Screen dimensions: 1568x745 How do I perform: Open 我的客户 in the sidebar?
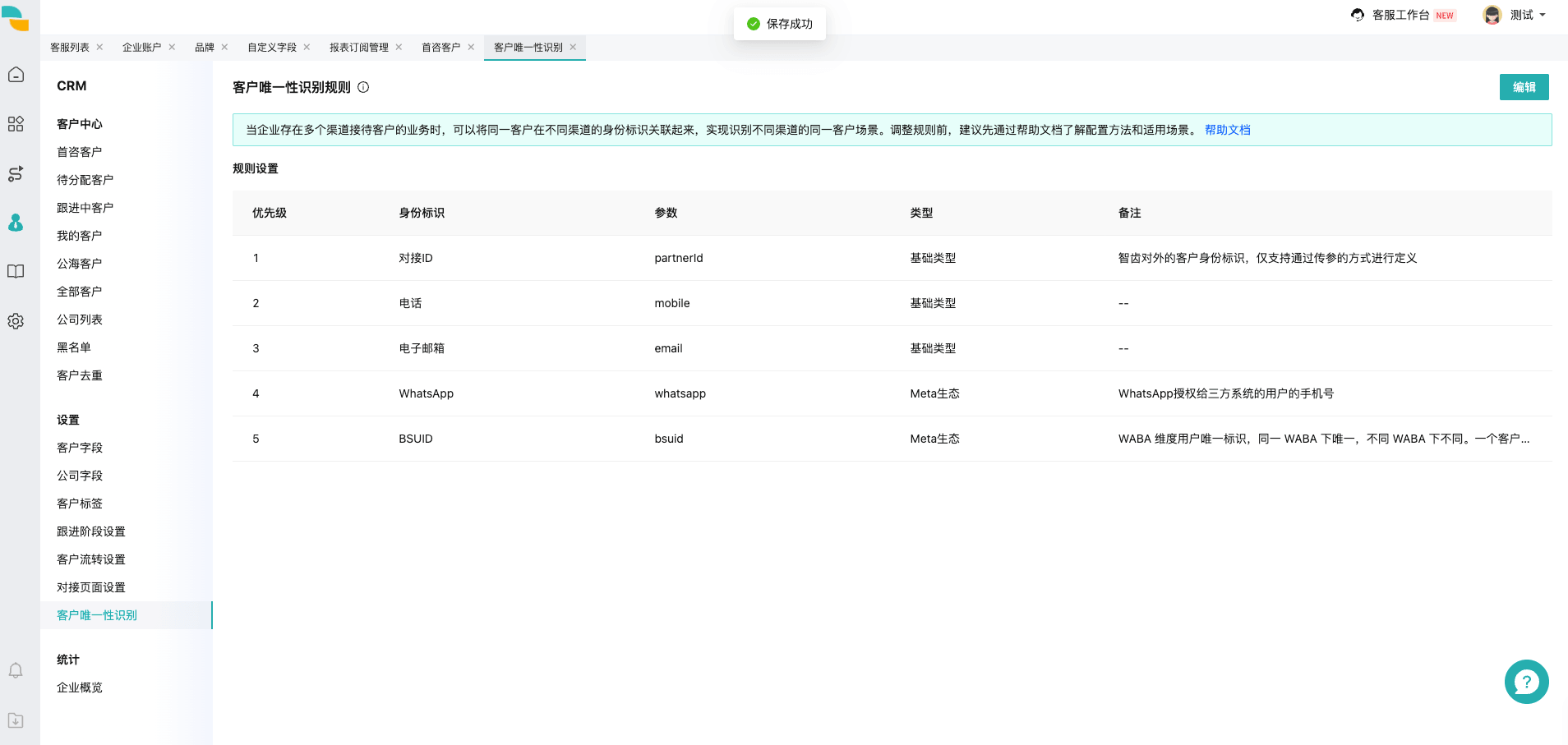[x=80, y=236]
